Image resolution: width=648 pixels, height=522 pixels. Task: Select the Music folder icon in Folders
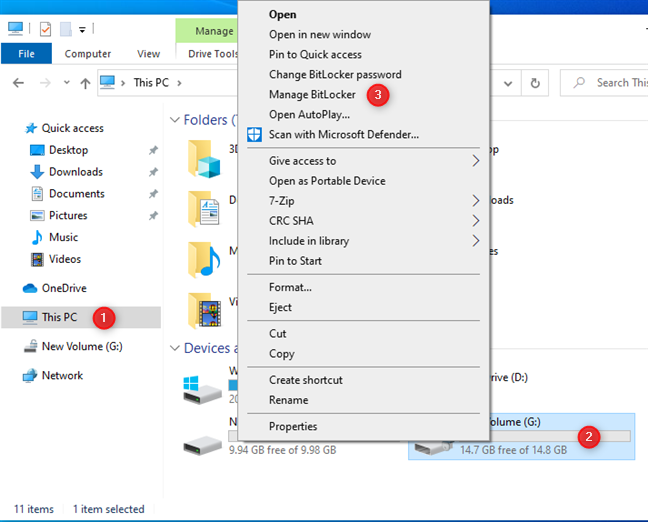(204, 260)
